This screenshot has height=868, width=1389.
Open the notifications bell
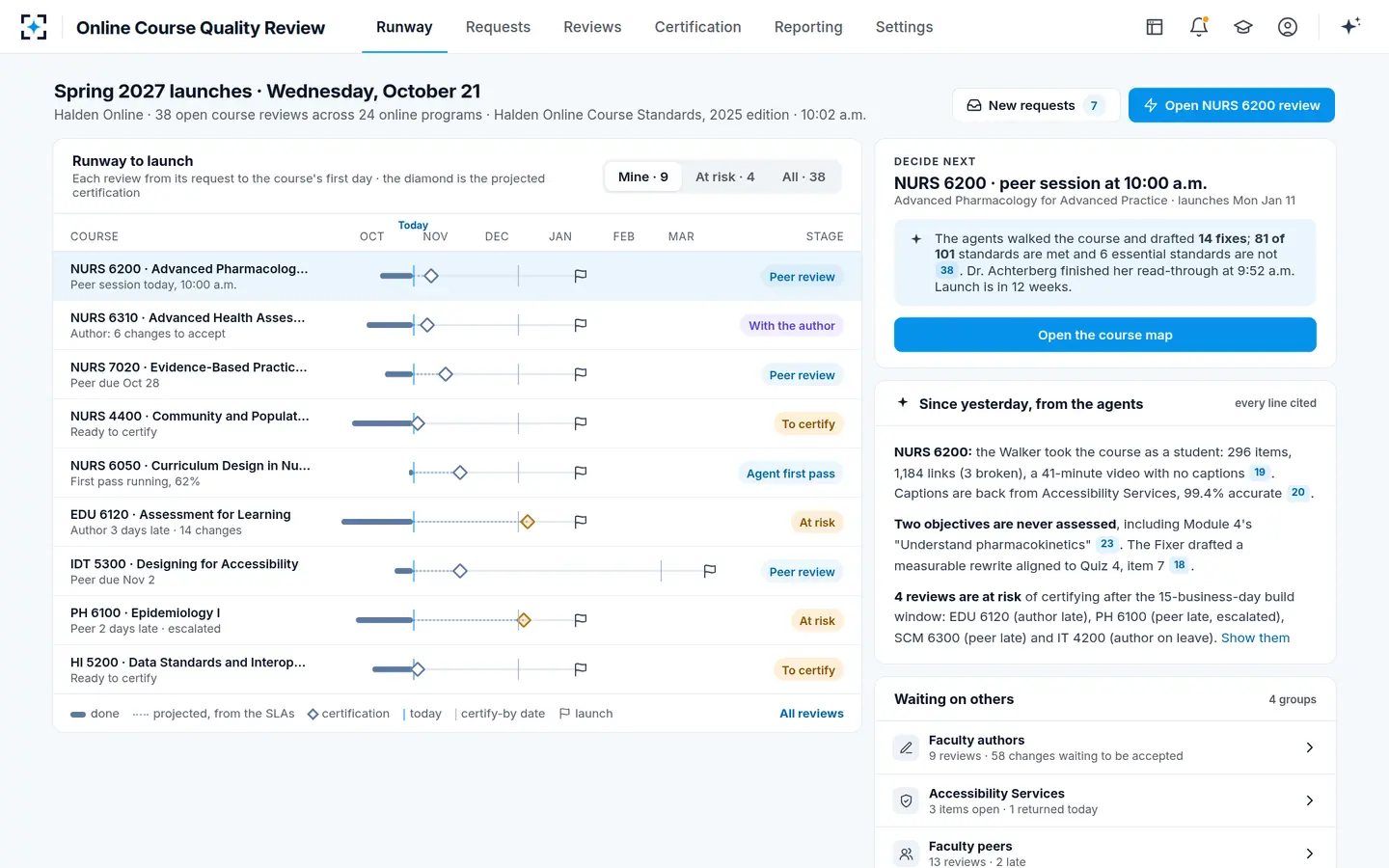pyautogui.click(x=1199, y=27)
